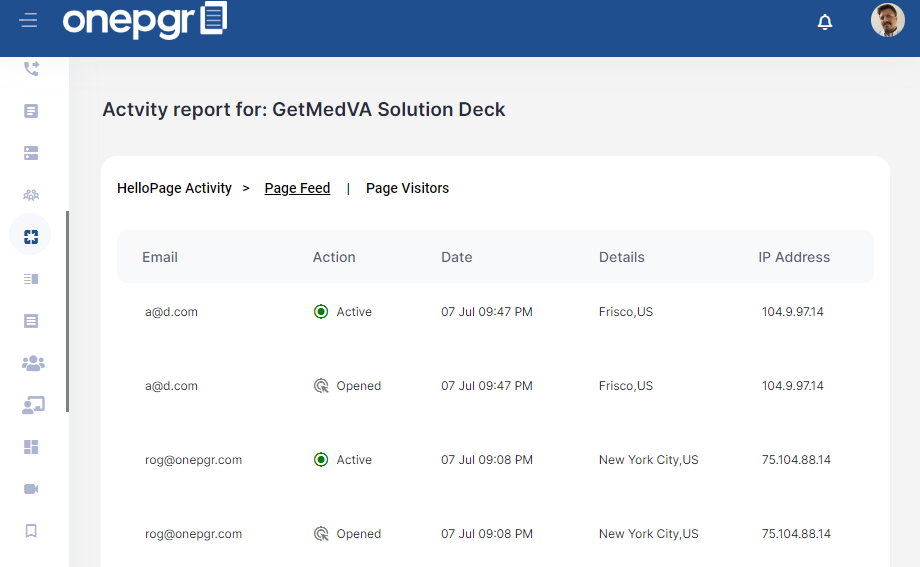Click the onepgr logo

click(145, 21)
